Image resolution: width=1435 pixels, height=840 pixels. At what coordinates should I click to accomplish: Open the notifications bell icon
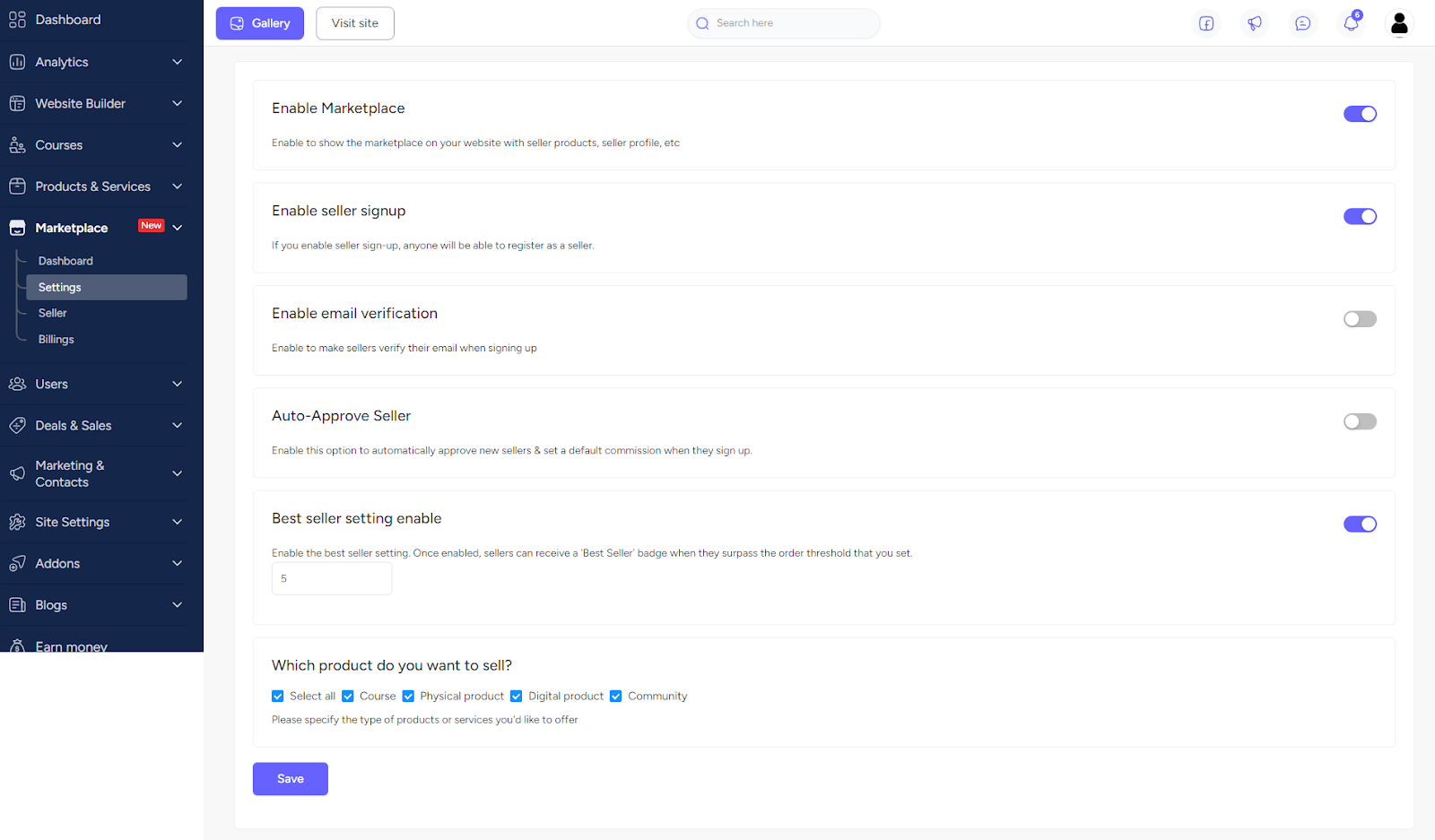[1352, 23]
